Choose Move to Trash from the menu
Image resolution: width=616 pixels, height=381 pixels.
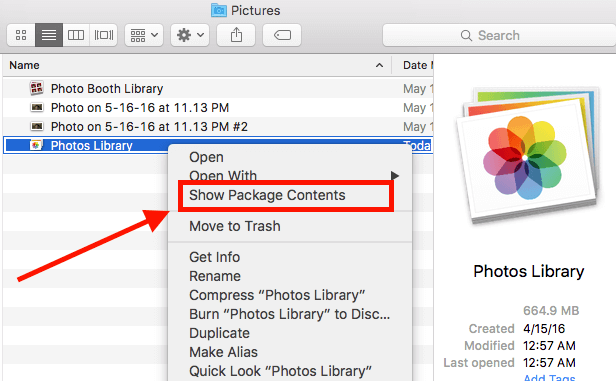click(x=235, y=226)
